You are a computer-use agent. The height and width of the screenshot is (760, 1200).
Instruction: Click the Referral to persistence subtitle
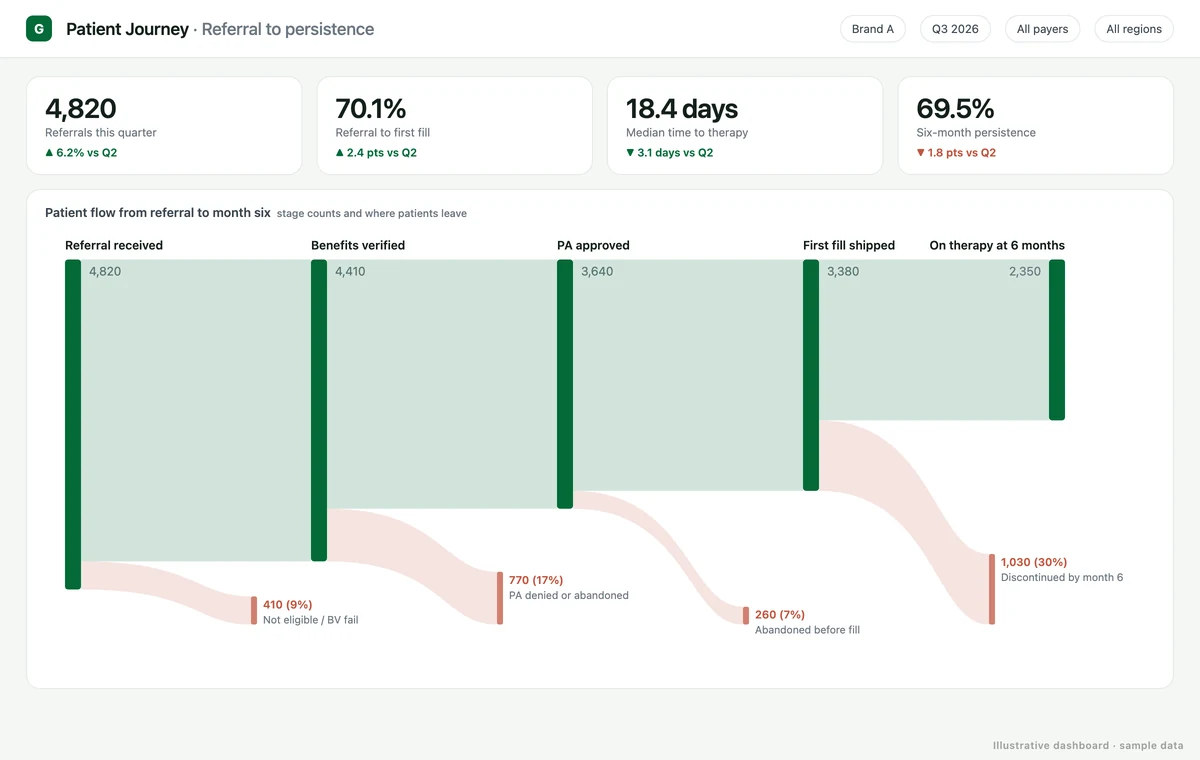point(288,29)
